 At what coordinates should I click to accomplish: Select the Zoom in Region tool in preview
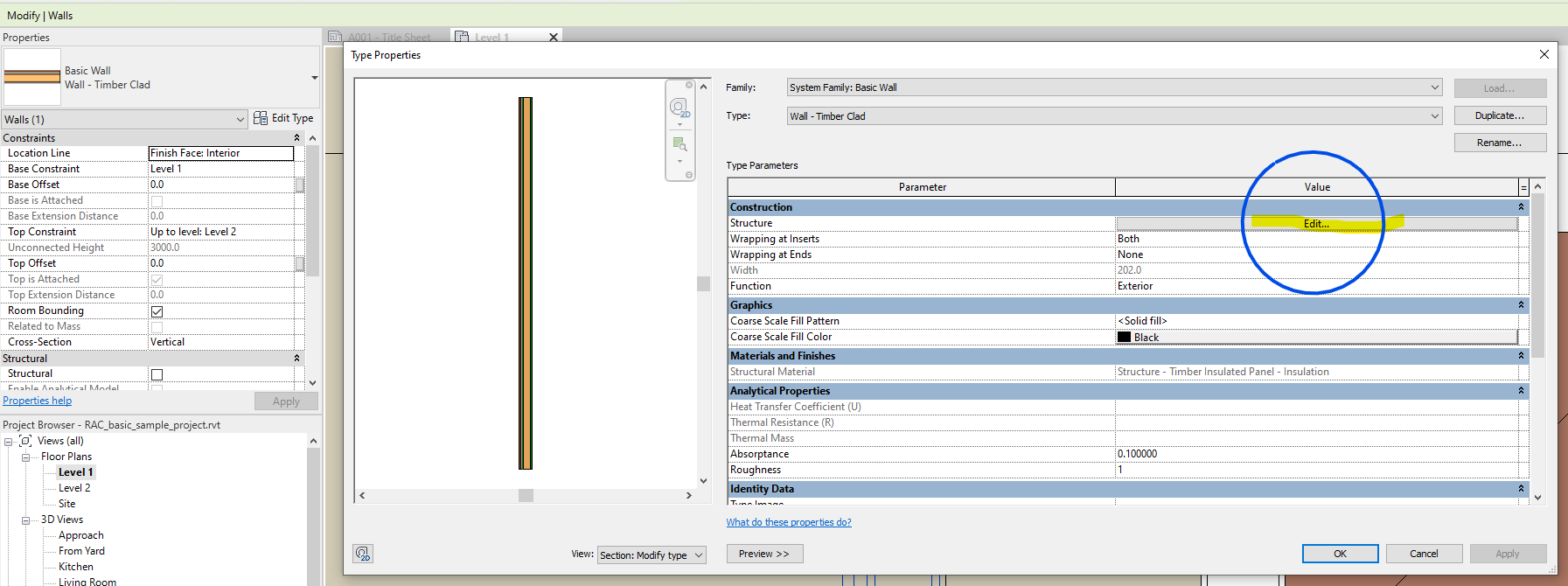tap(679, 144)
